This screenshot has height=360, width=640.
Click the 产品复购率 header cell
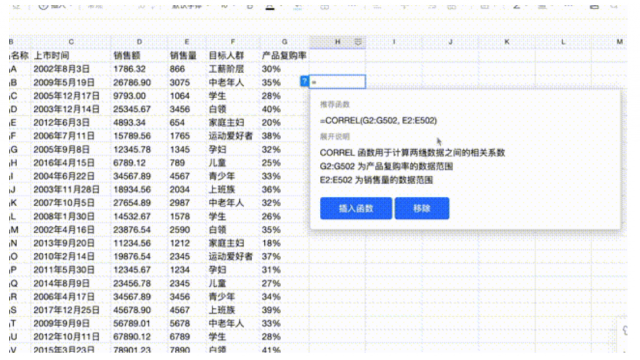[x=284, y=56]
